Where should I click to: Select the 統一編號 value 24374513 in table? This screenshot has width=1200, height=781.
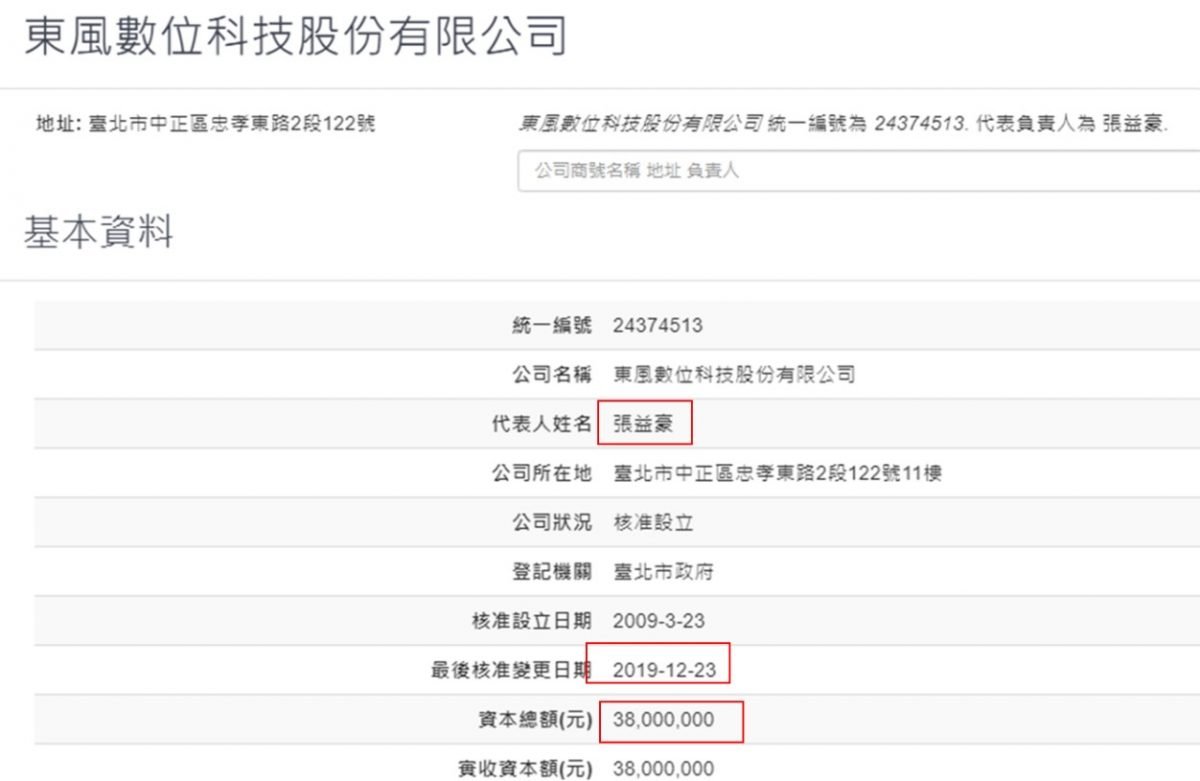tap(657, 325)
